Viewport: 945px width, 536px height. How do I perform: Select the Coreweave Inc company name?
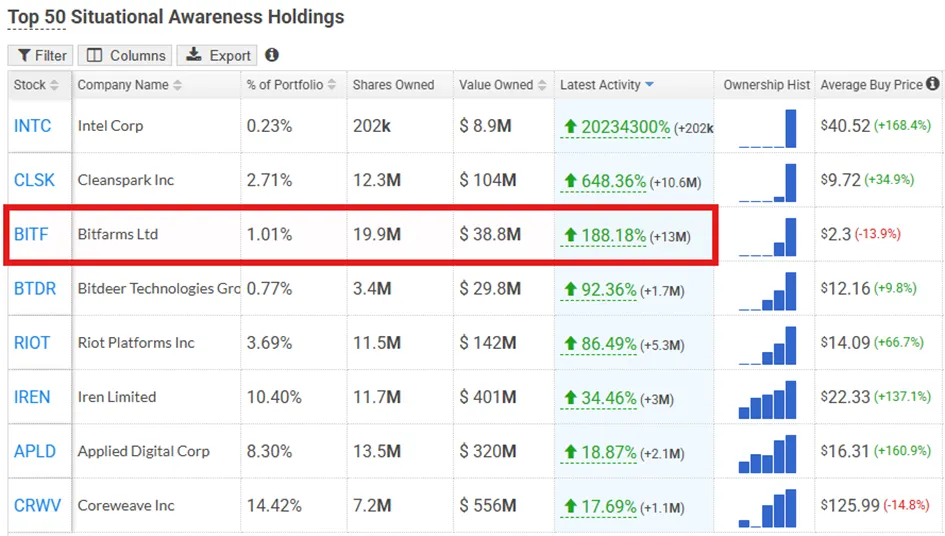coord(126,506)
